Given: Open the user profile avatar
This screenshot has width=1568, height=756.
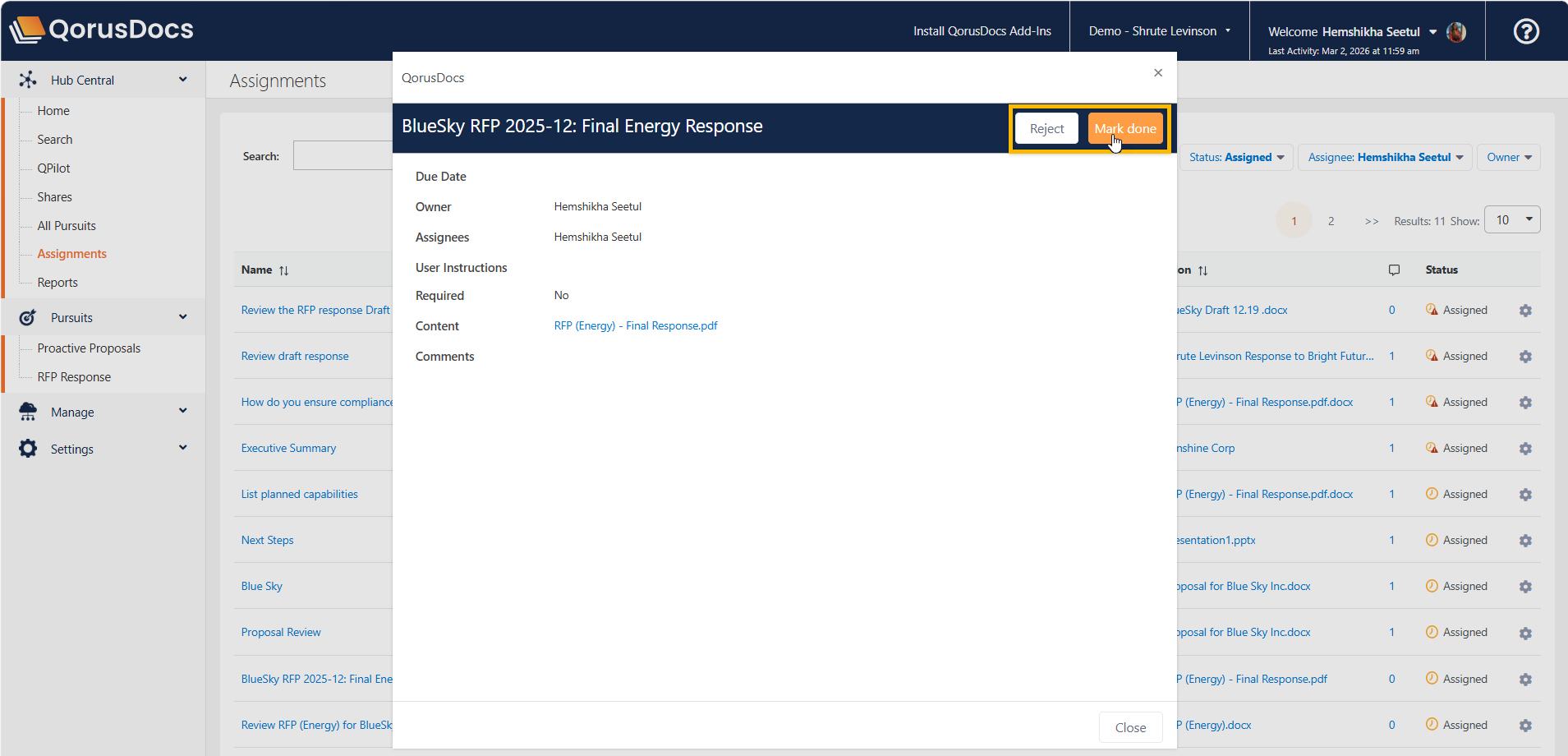Looking at the screenshot, I should click(x=1455, y=32).
